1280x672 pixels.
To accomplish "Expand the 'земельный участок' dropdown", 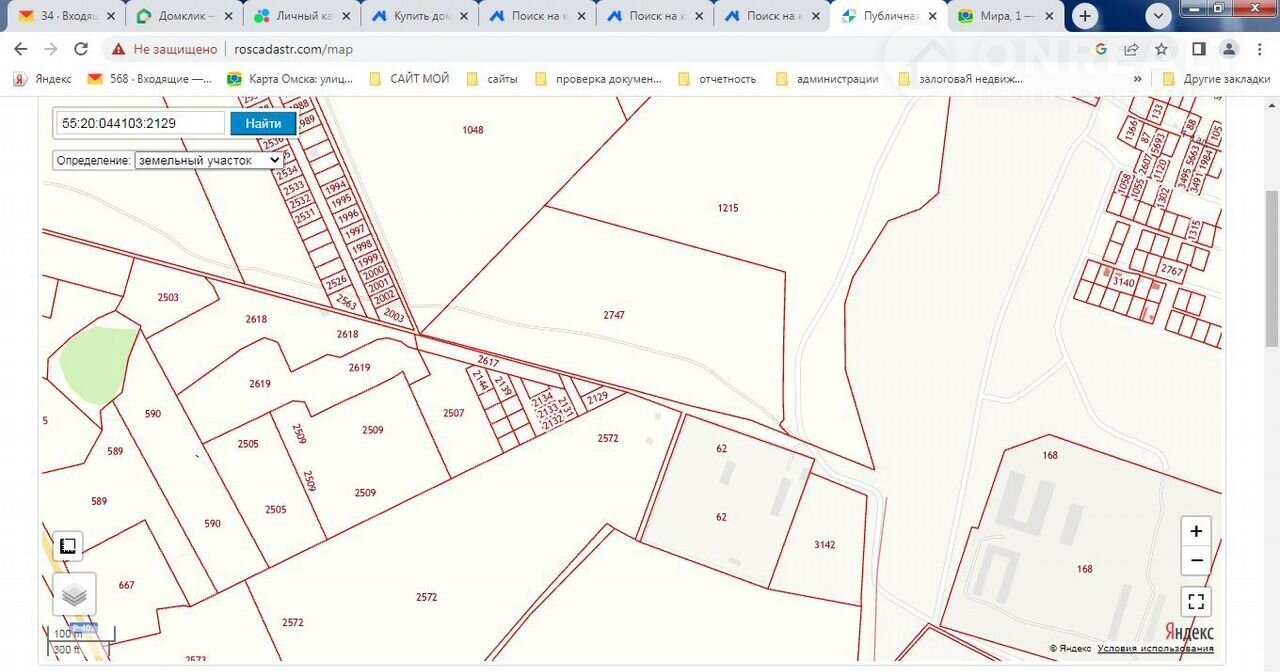I will click(x=208, y=160).
